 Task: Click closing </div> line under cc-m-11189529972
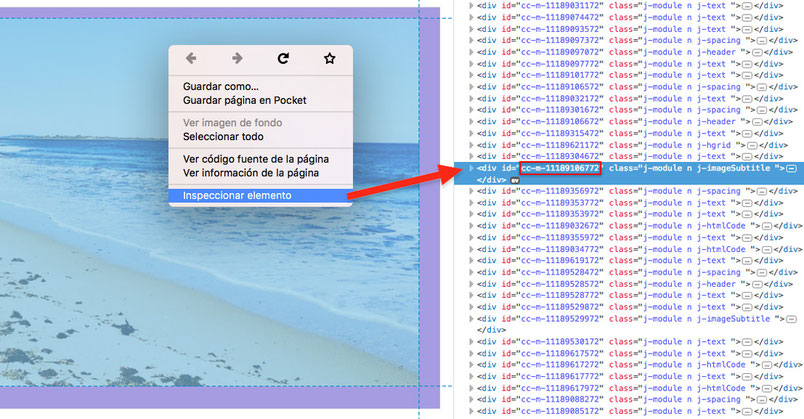tap(491, 330)
